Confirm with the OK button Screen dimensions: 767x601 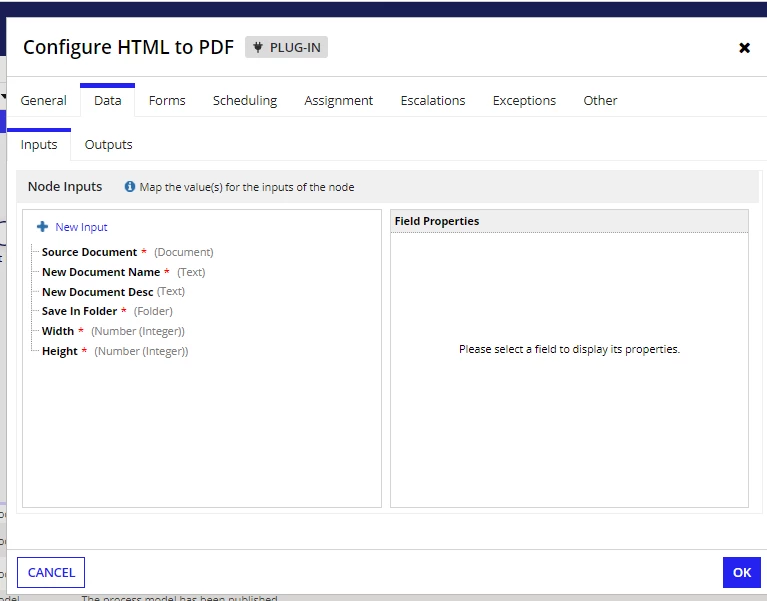tap(742, 572)
